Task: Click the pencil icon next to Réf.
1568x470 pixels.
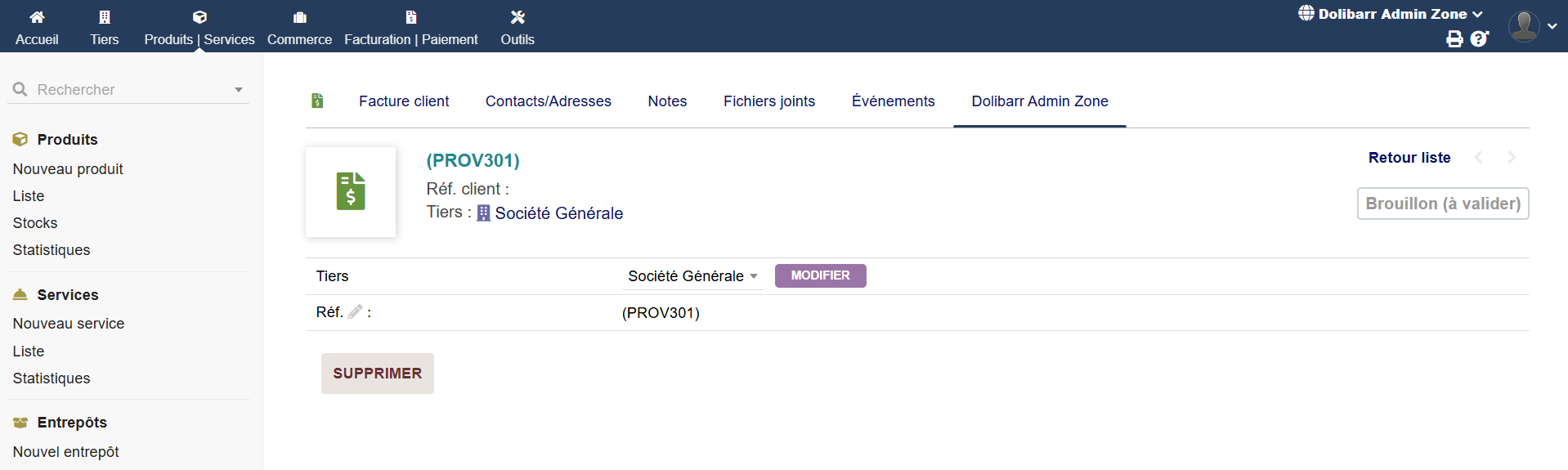Action: 355,311
